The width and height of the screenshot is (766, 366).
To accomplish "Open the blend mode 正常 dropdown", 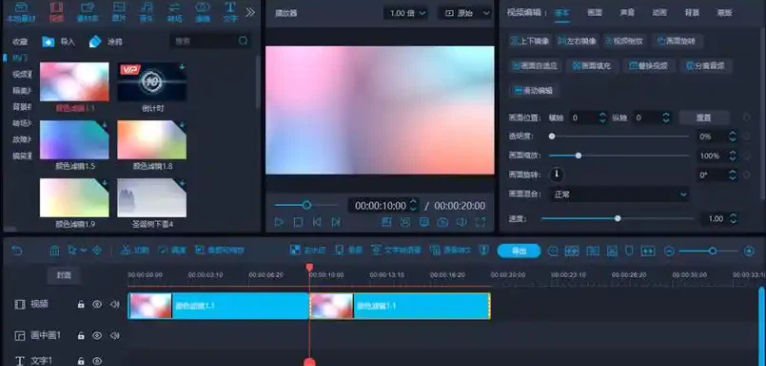I will point(619,194).
